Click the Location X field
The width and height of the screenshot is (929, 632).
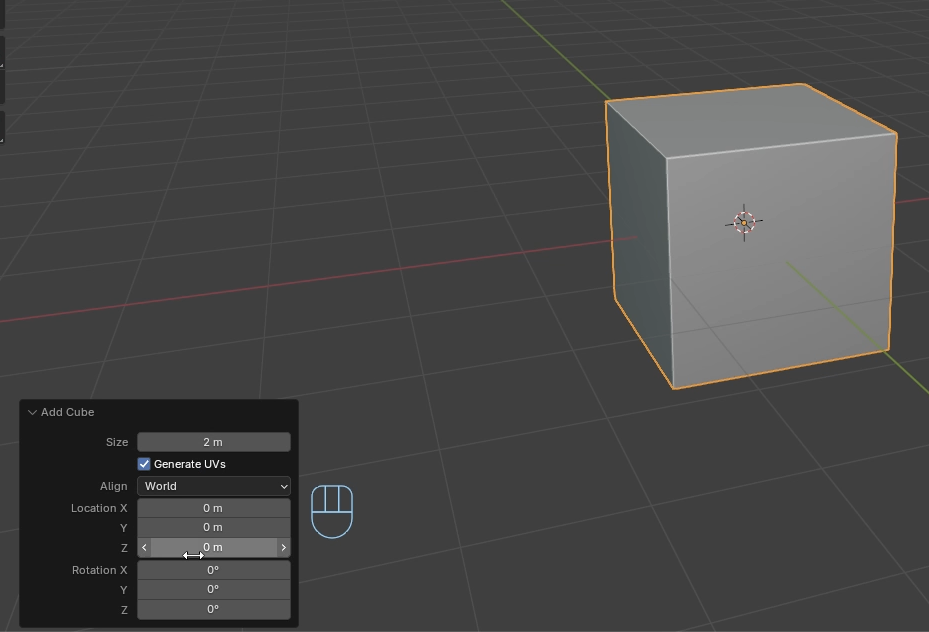pyautogui.click(x=214, y=508)
